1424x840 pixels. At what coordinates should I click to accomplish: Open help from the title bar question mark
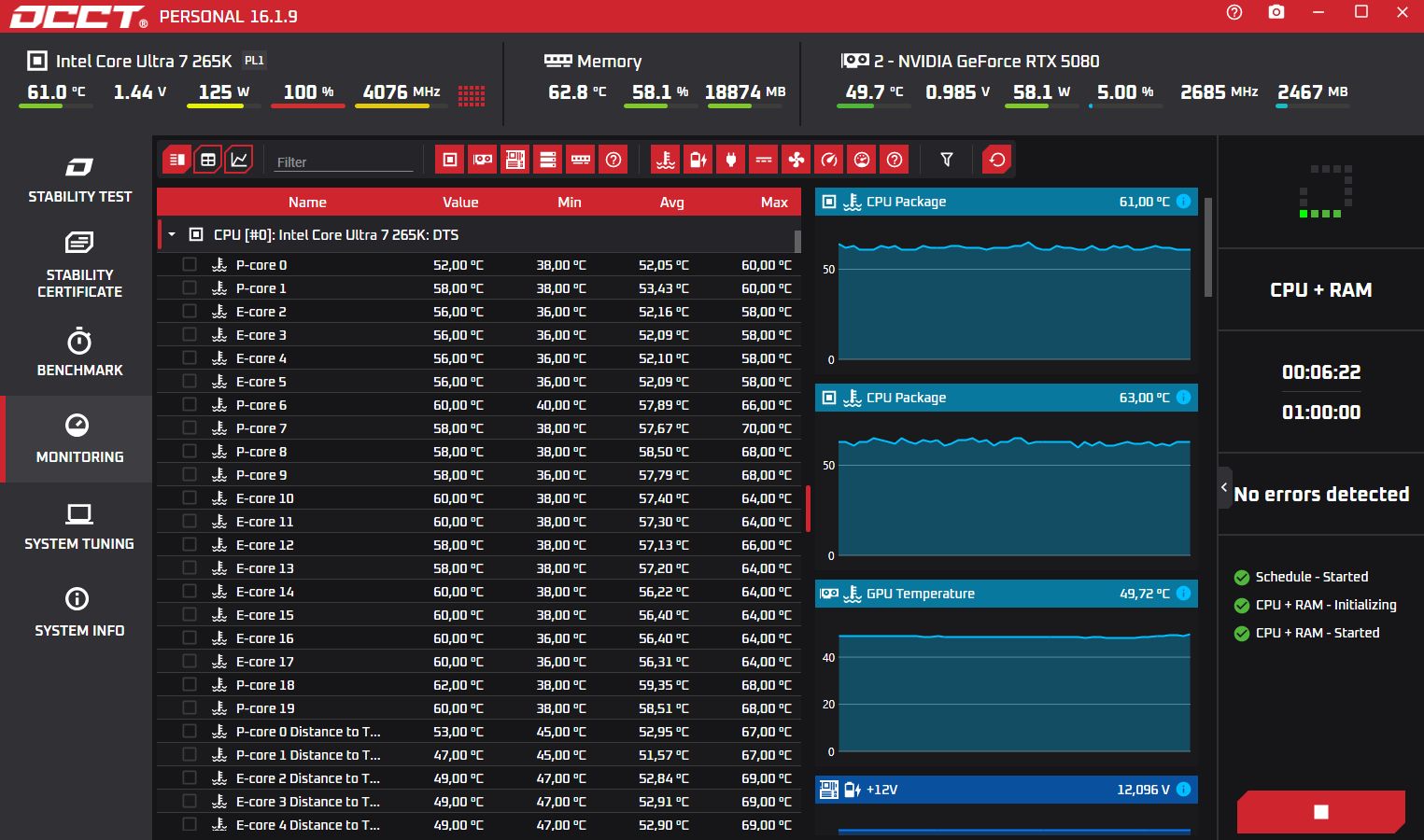tap(1234, 12)
